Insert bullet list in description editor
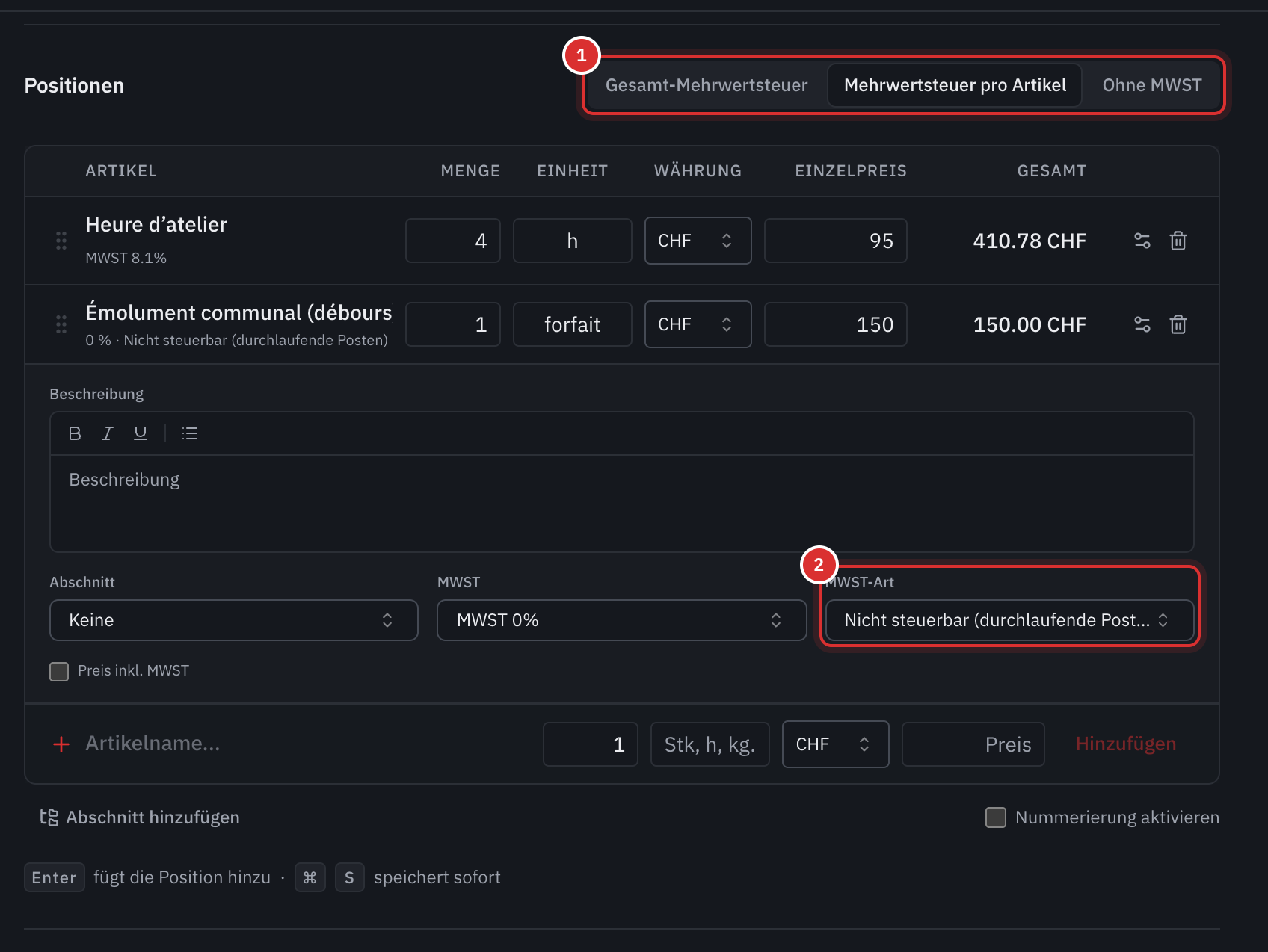This screenshot has width=1268, height=952. tap(190, 433)
